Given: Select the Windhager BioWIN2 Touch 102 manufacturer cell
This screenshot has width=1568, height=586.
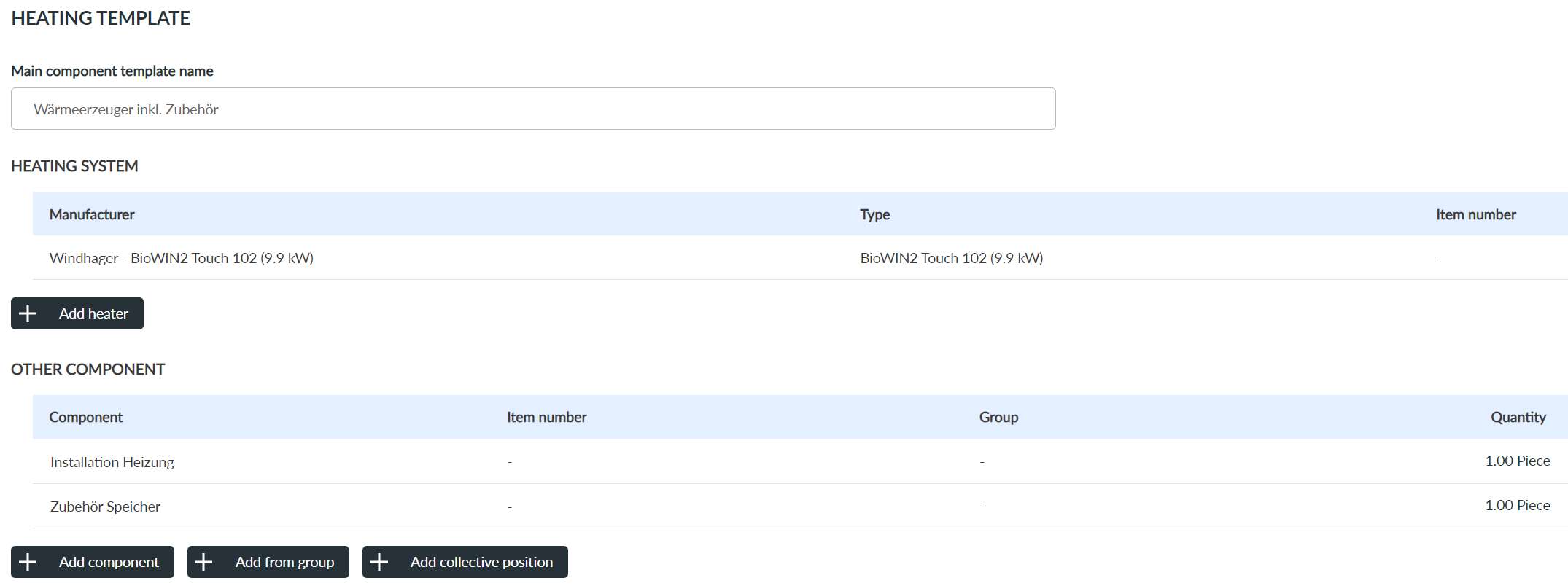Looking at the screenshot, I should [x=182, y=258].
